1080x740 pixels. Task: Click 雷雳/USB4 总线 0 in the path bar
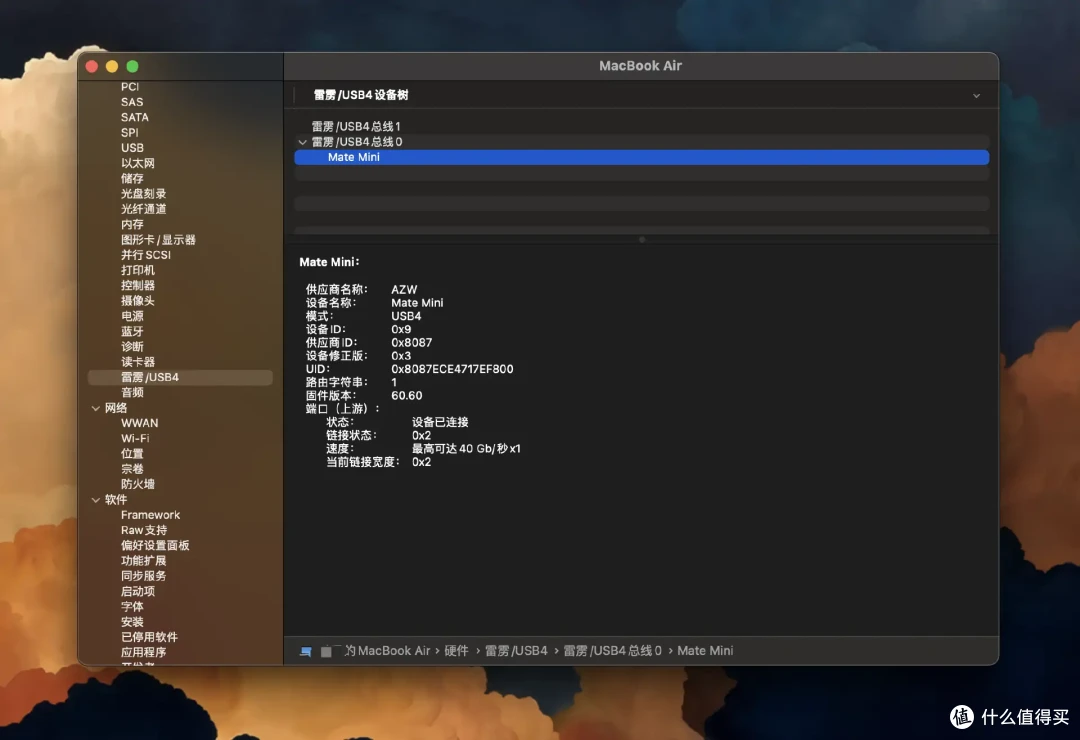612,650
